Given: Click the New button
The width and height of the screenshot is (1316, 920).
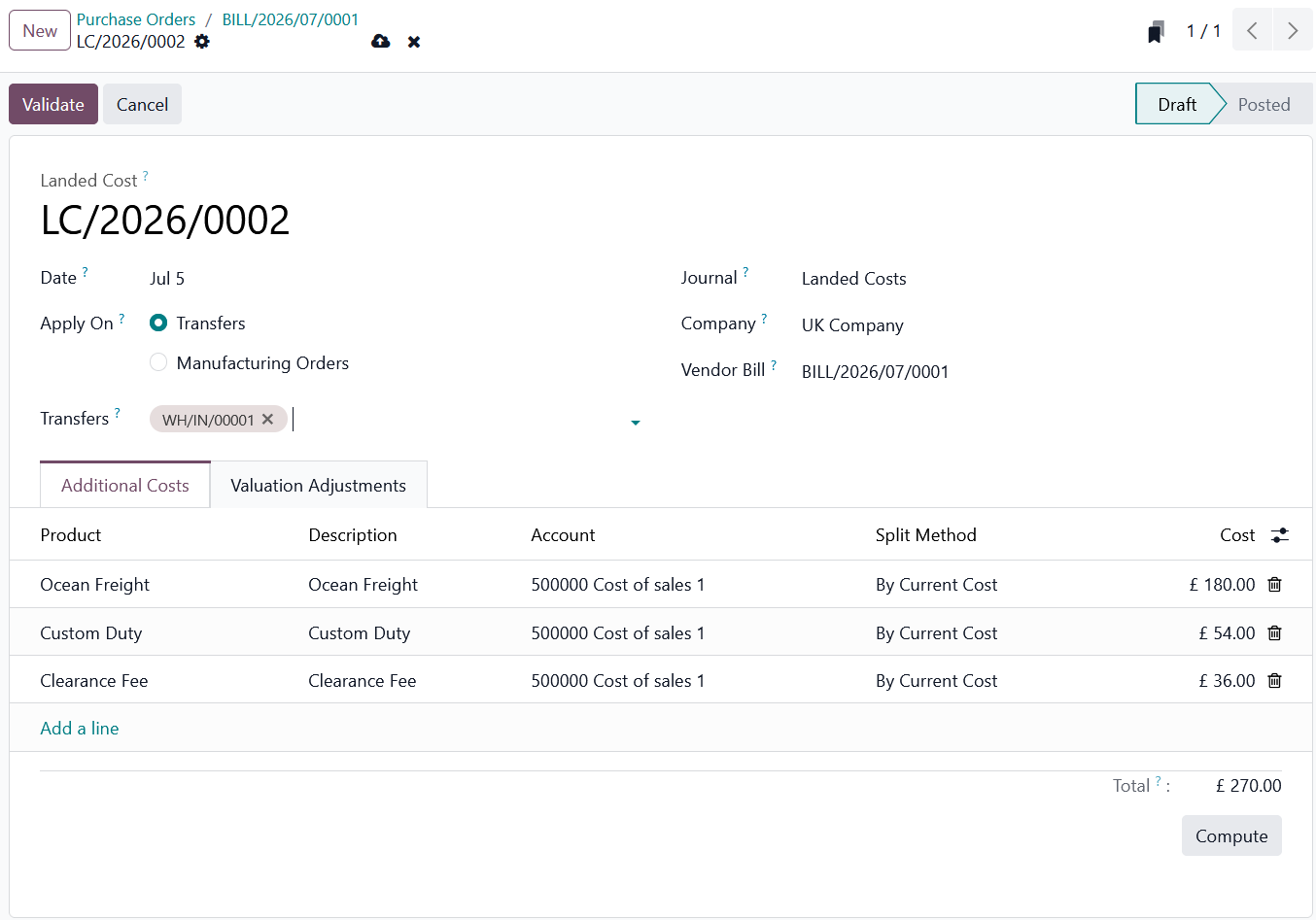Looking at the screenshot, I should tap(40, 30).
